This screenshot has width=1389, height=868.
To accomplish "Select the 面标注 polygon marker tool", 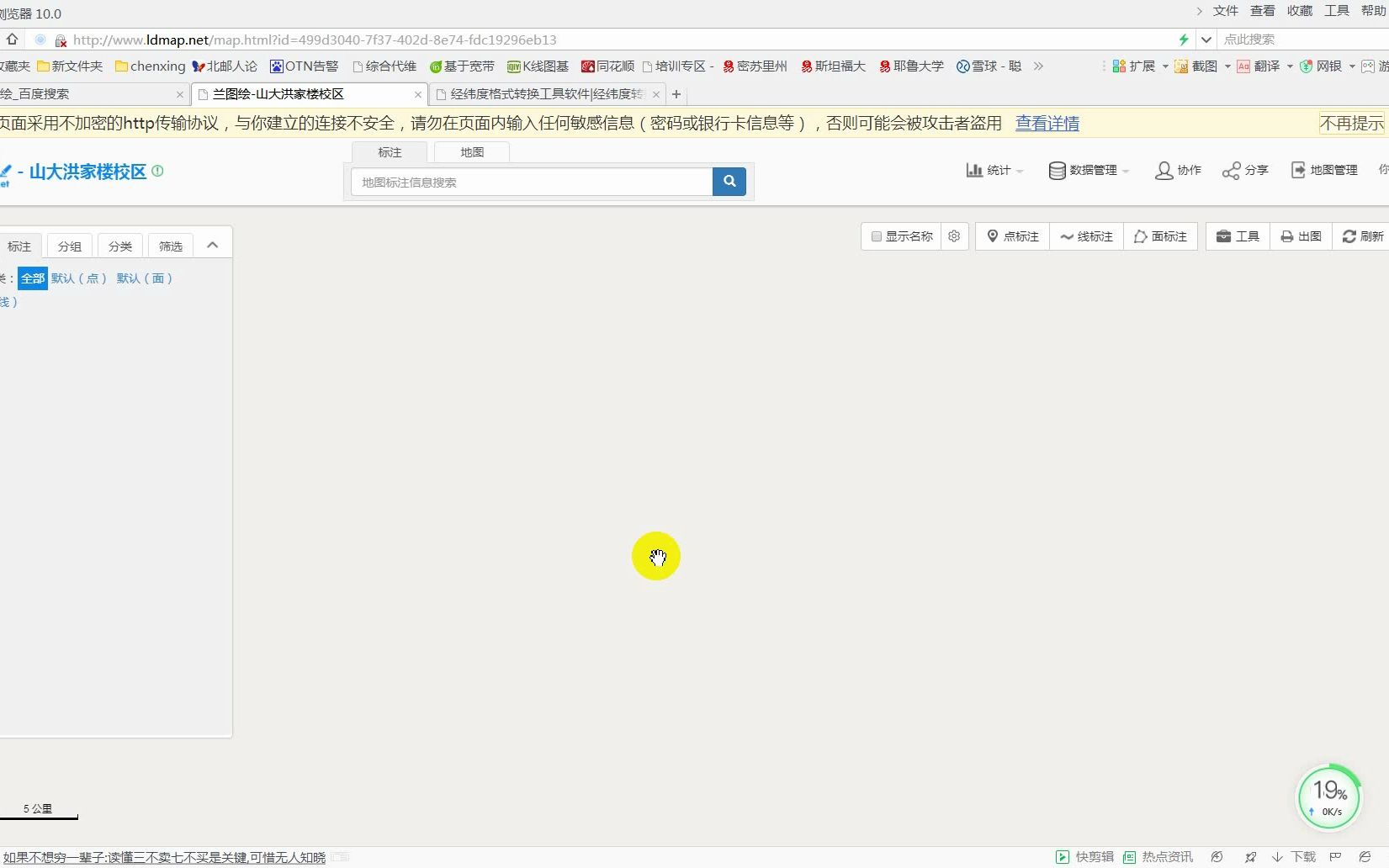I will [1160, 236].
